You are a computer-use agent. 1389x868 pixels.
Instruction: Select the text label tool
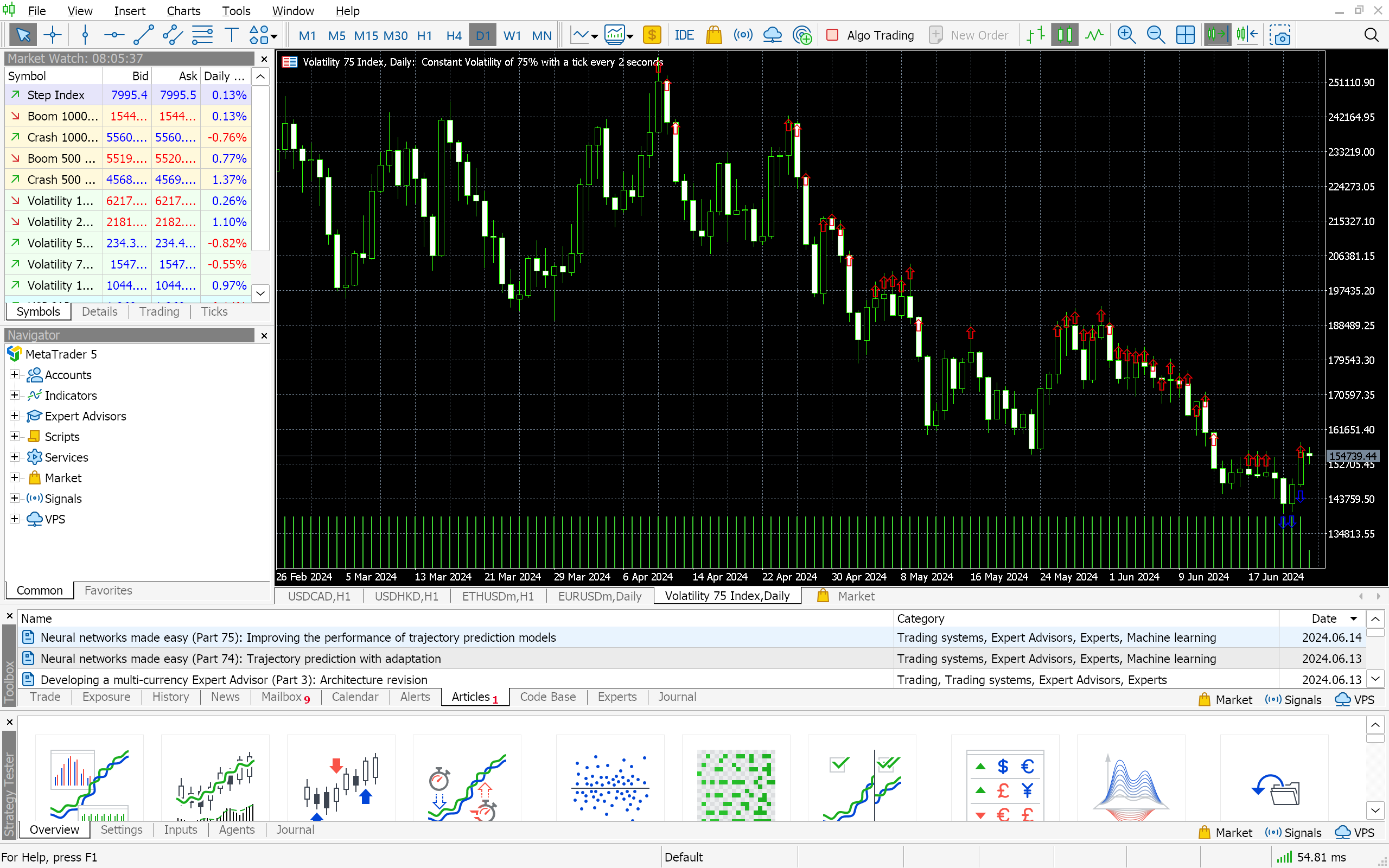231,35
